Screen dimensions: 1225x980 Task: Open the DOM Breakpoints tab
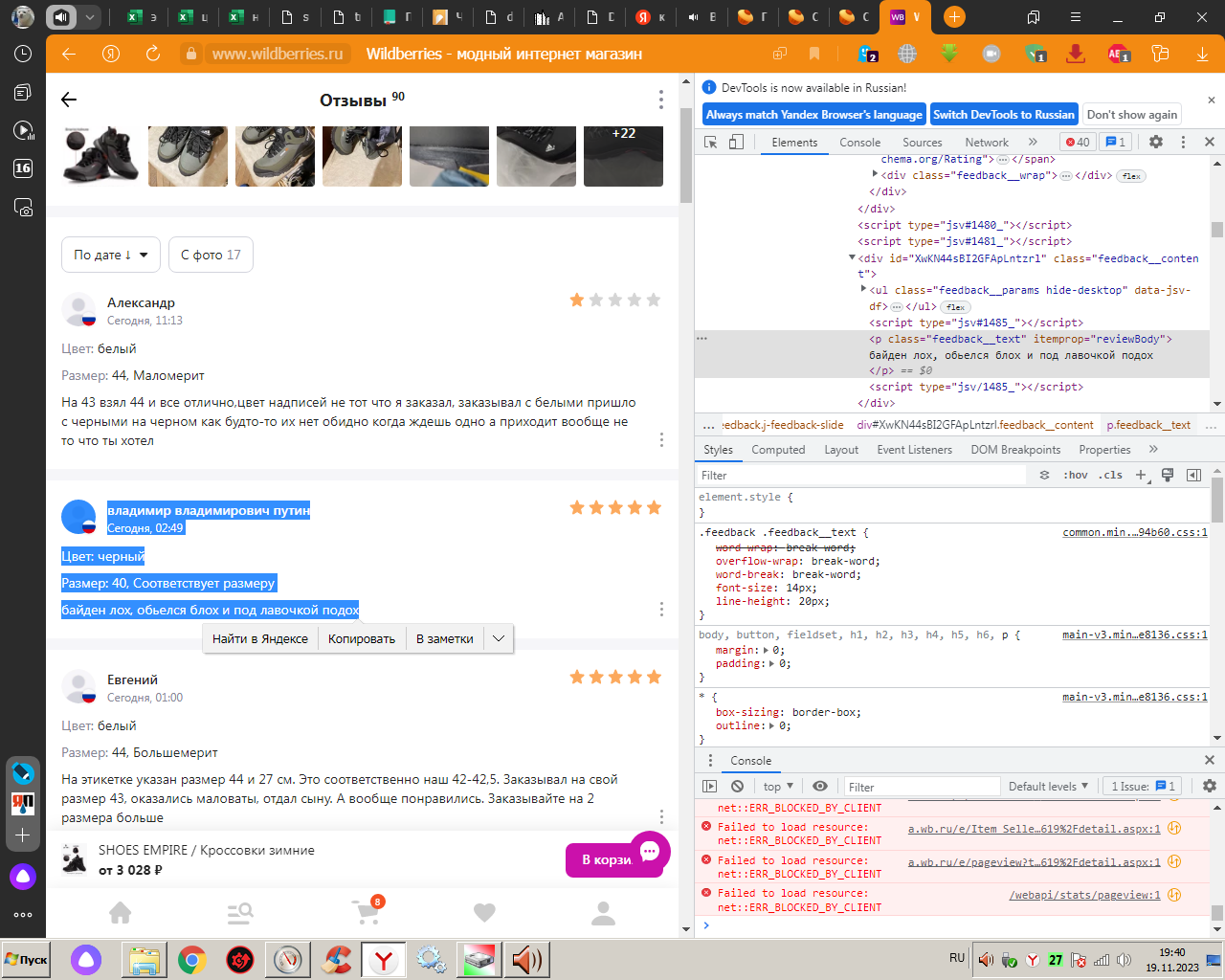(1015, 449)
